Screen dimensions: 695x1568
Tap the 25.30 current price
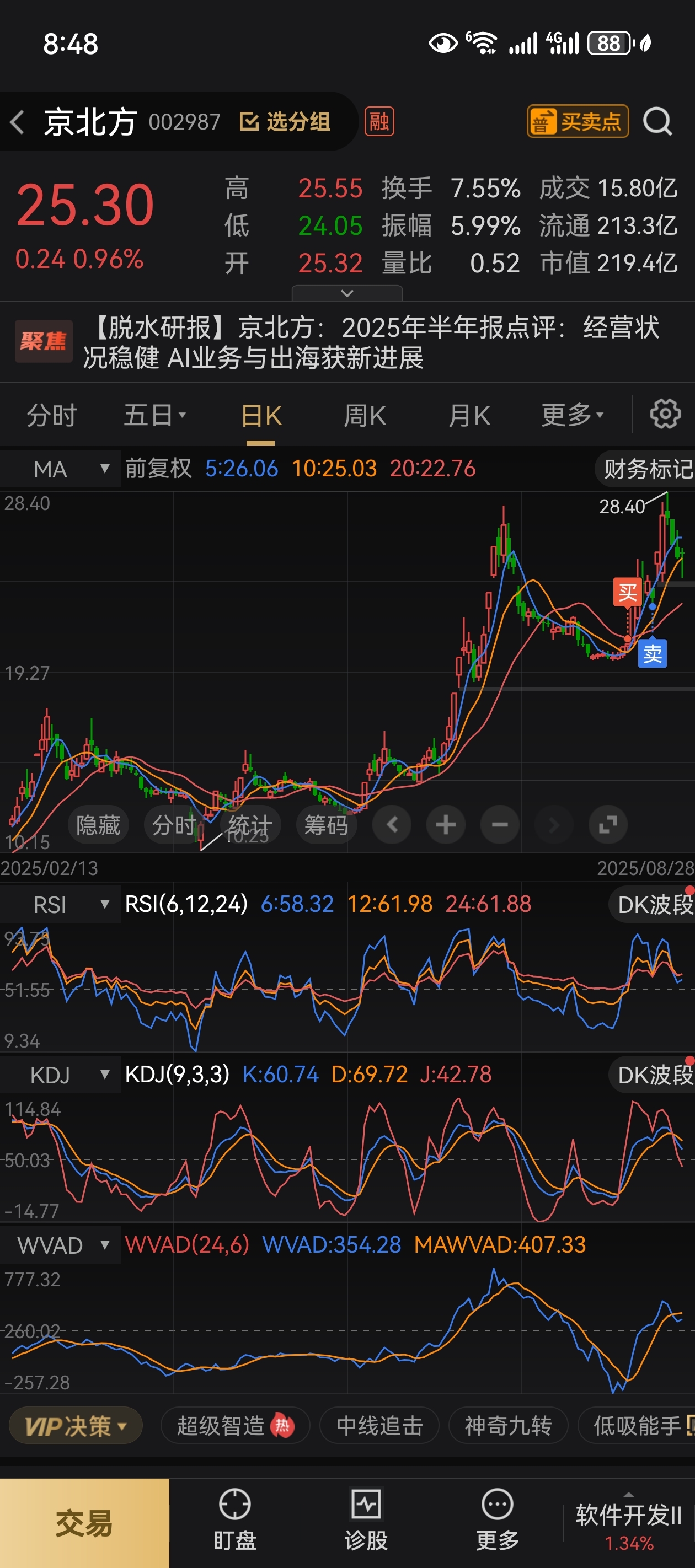[x=84, y=206]
